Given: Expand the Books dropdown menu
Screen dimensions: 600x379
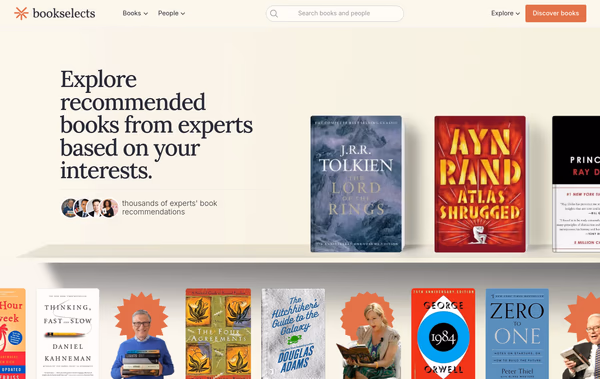Looking at the screenshot, I should pyautogui.click(x=135, y=13).
